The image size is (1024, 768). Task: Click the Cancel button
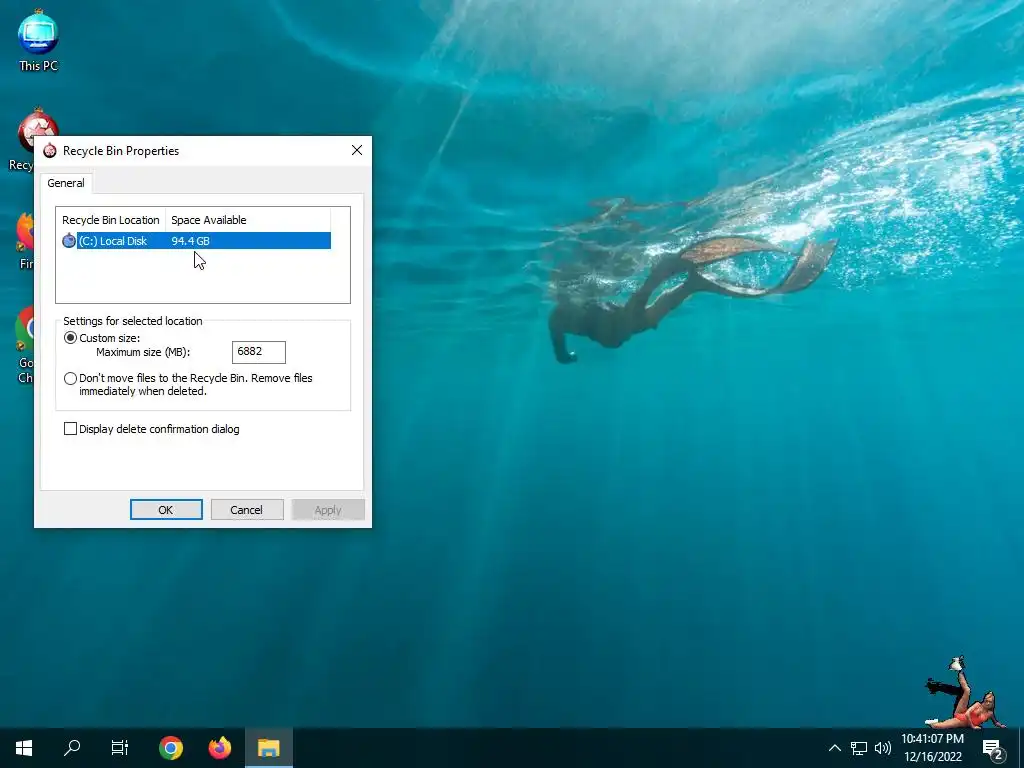pos(247,509)
